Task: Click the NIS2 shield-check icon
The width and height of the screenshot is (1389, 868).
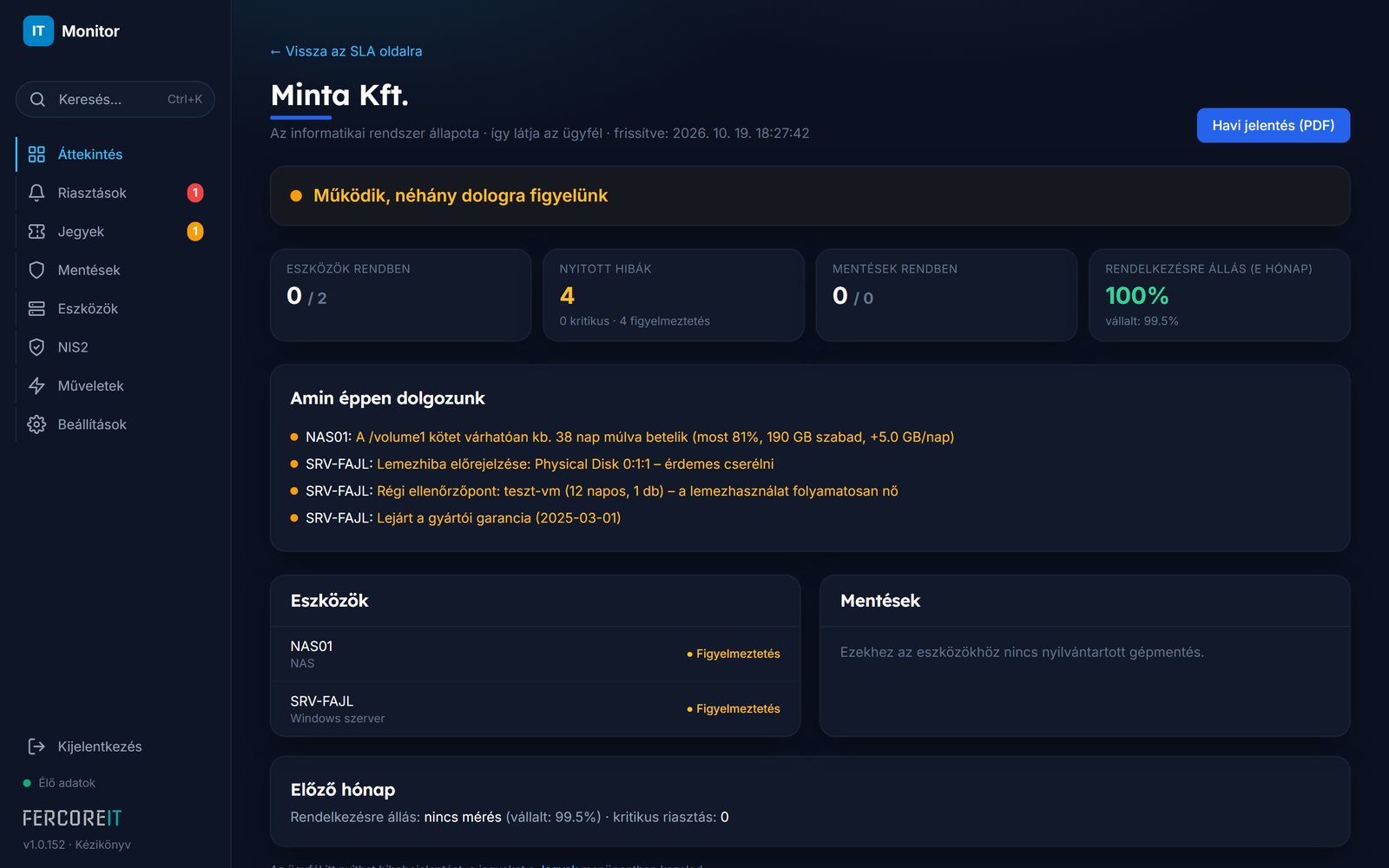Action: [x=36, y=347]
